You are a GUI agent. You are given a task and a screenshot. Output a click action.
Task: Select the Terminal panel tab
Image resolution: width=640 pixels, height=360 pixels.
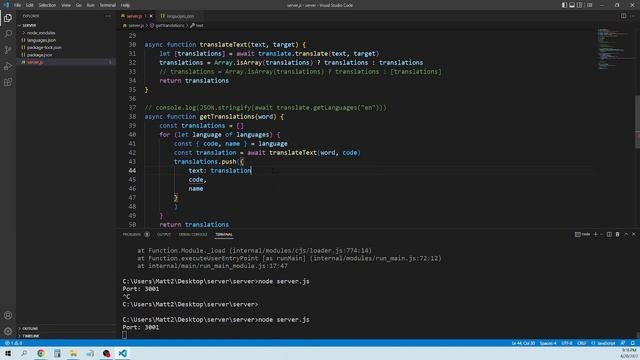224,234
